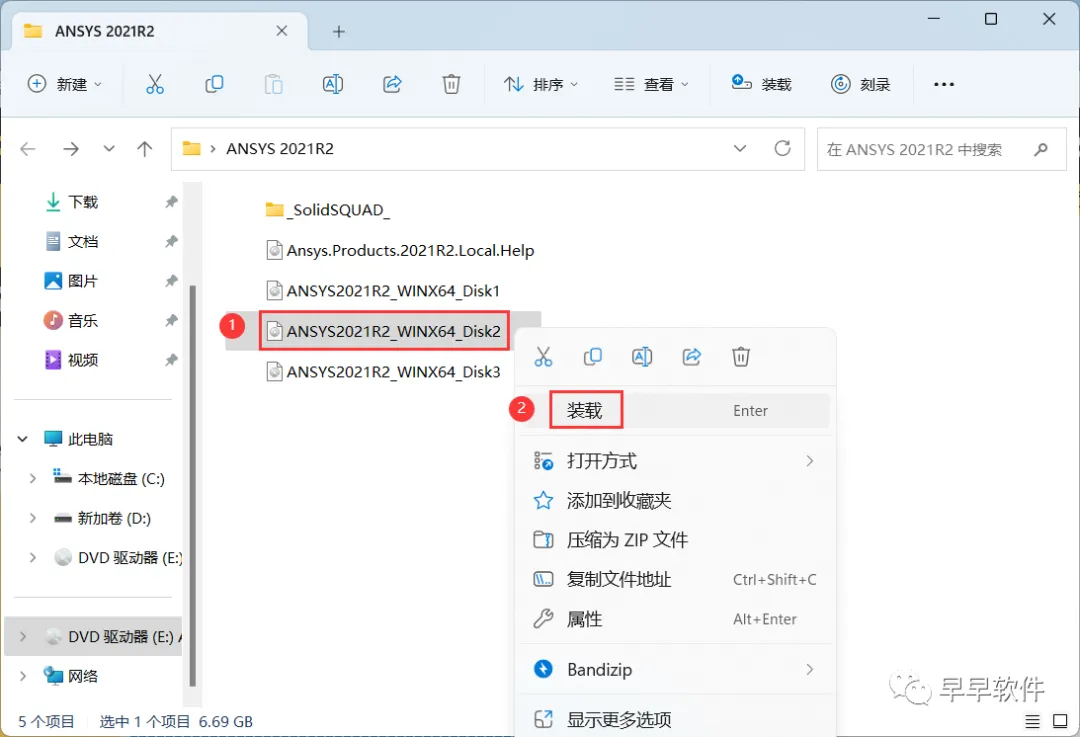Select 本地磁盘 (C:) drive
This screenshot has width=1080, height=737.
point(110,478)
